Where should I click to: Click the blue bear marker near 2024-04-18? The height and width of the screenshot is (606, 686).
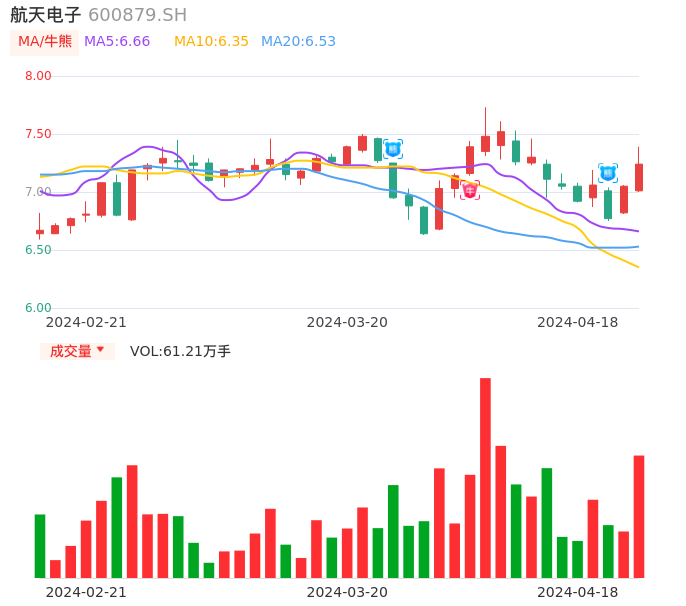click(x=608, y=173)
